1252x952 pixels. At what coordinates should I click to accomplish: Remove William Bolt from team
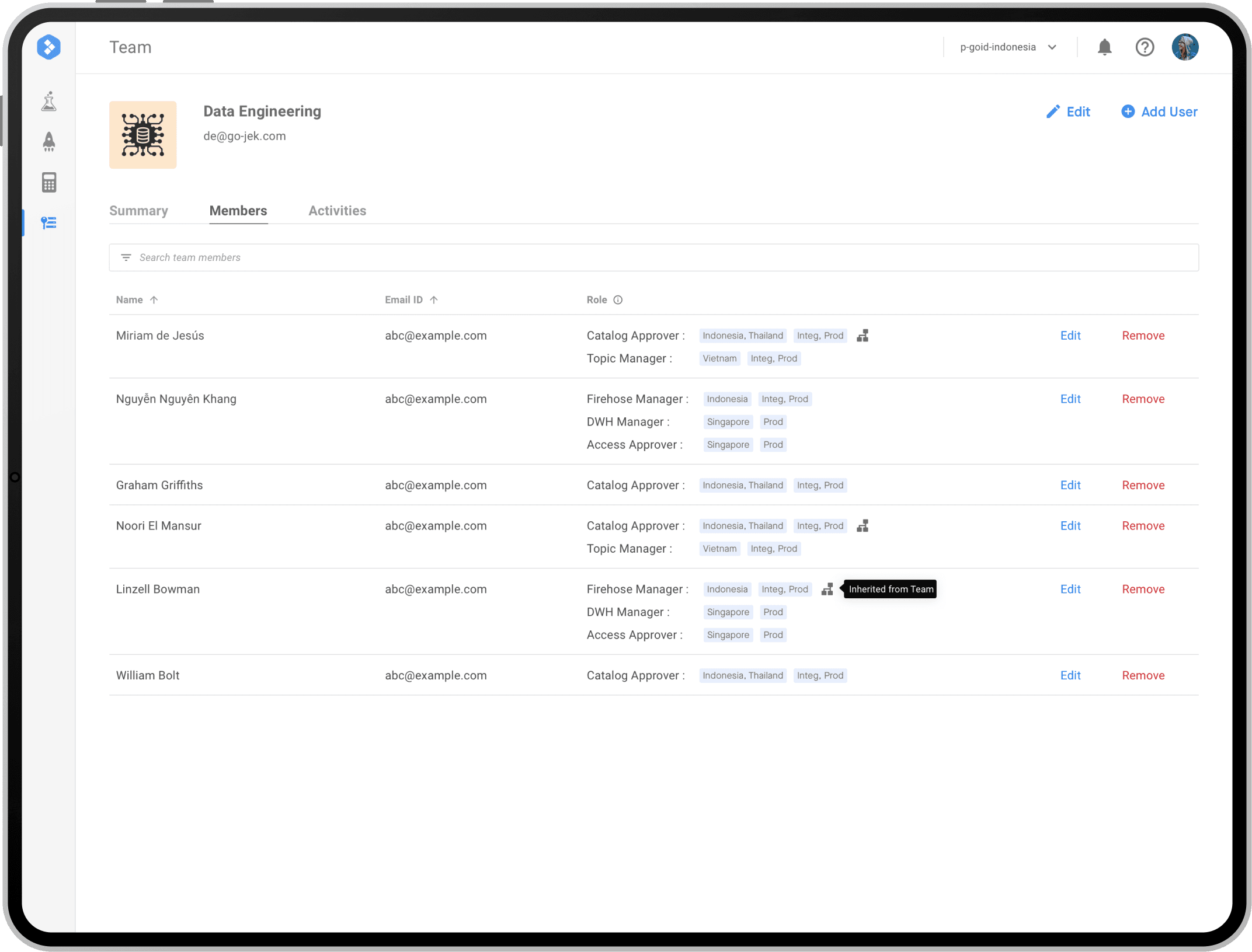[x=1143, y=676]
